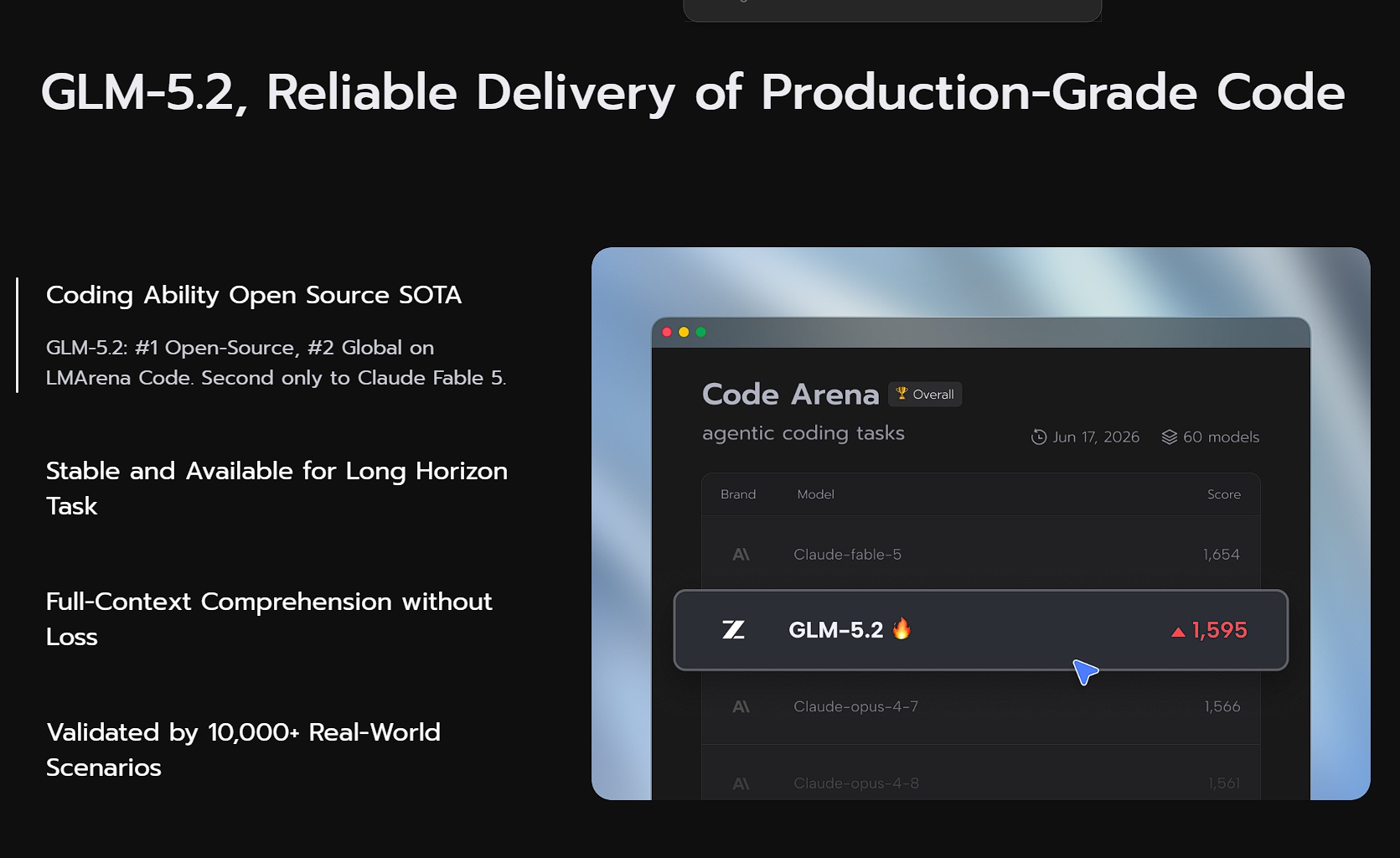Click the red dot in the mock window titlebar
The height and width of the screenshot is (858, 1400).
coord(667,332)
